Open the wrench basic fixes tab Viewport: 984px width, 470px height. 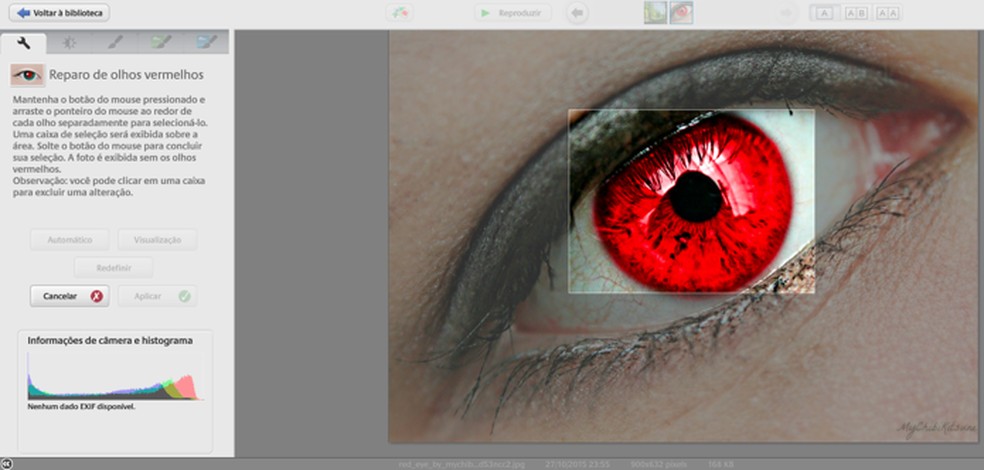tap(23, 43)
